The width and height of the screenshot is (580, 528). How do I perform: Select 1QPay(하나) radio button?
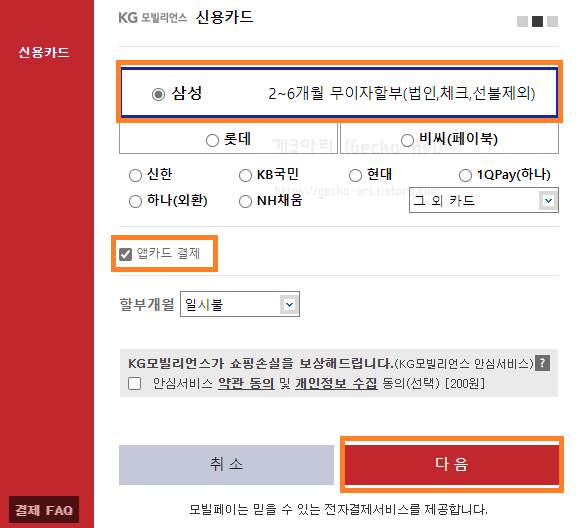coord(465,175)
